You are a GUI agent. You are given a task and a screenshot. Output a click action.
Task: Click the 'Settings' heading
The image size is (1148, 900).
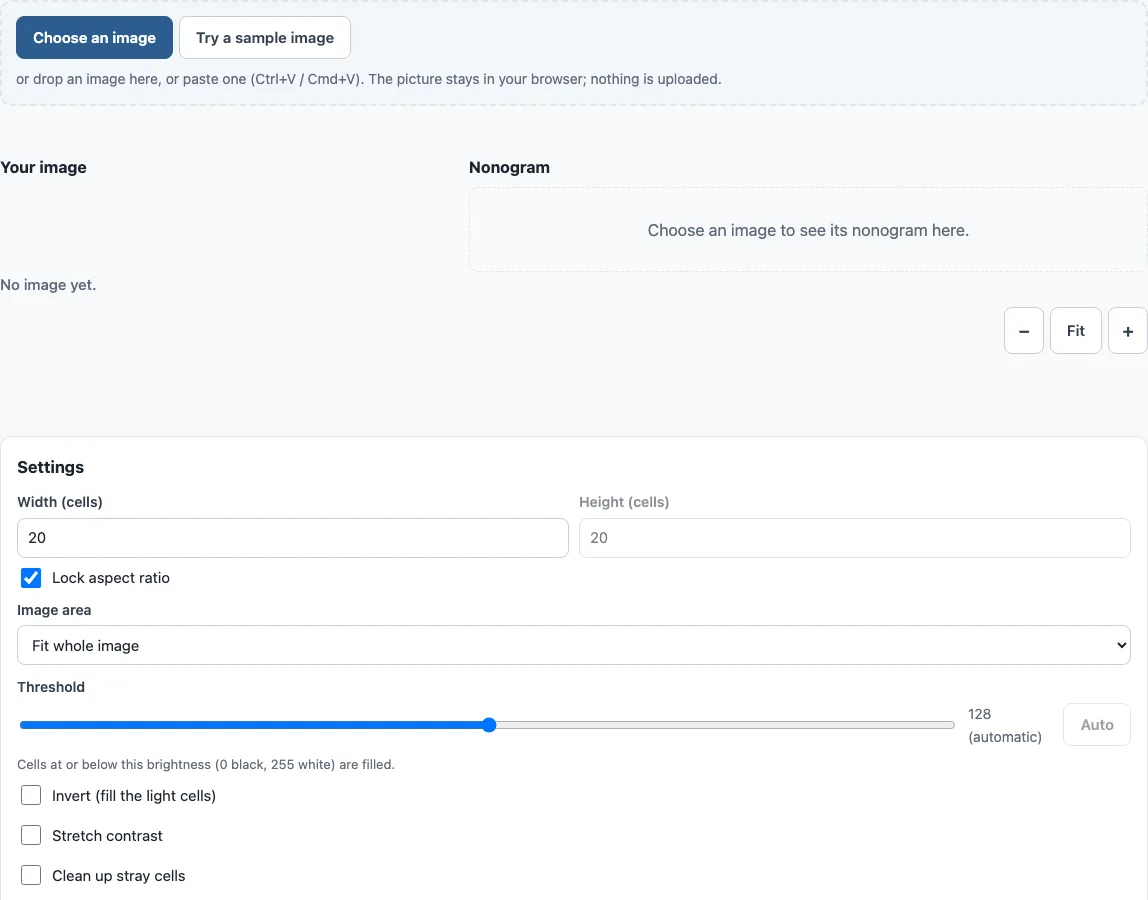pyautogui.click(x=51, y=467)
